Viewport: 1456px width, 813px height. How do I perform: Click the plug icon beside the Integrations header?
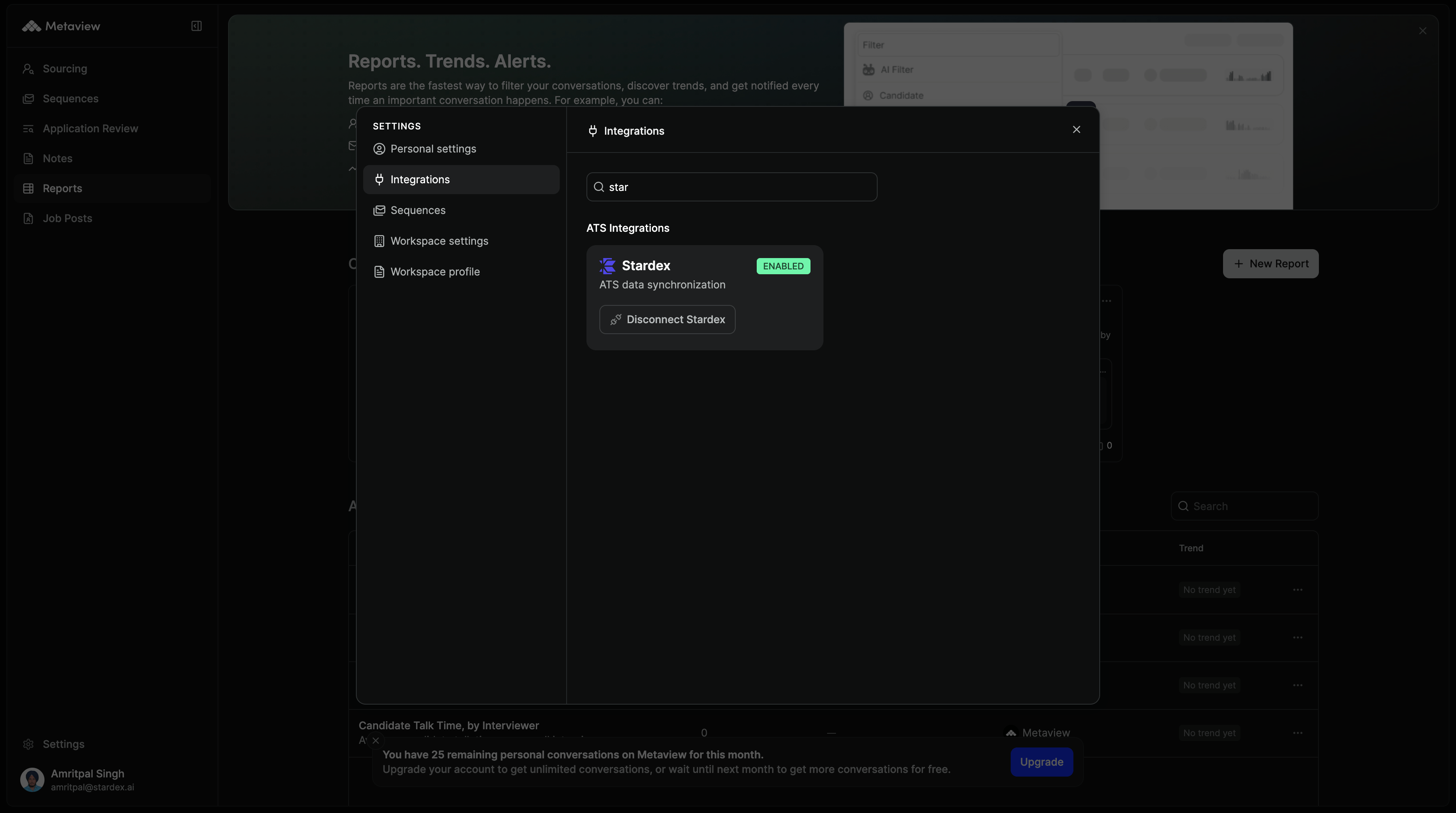(593, 131)
